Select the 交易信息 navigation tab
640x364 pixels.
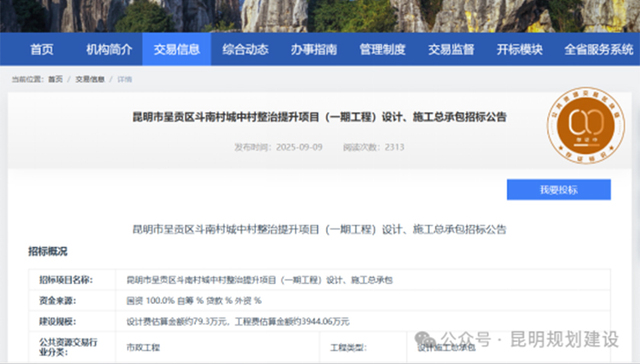coord(176,49)
